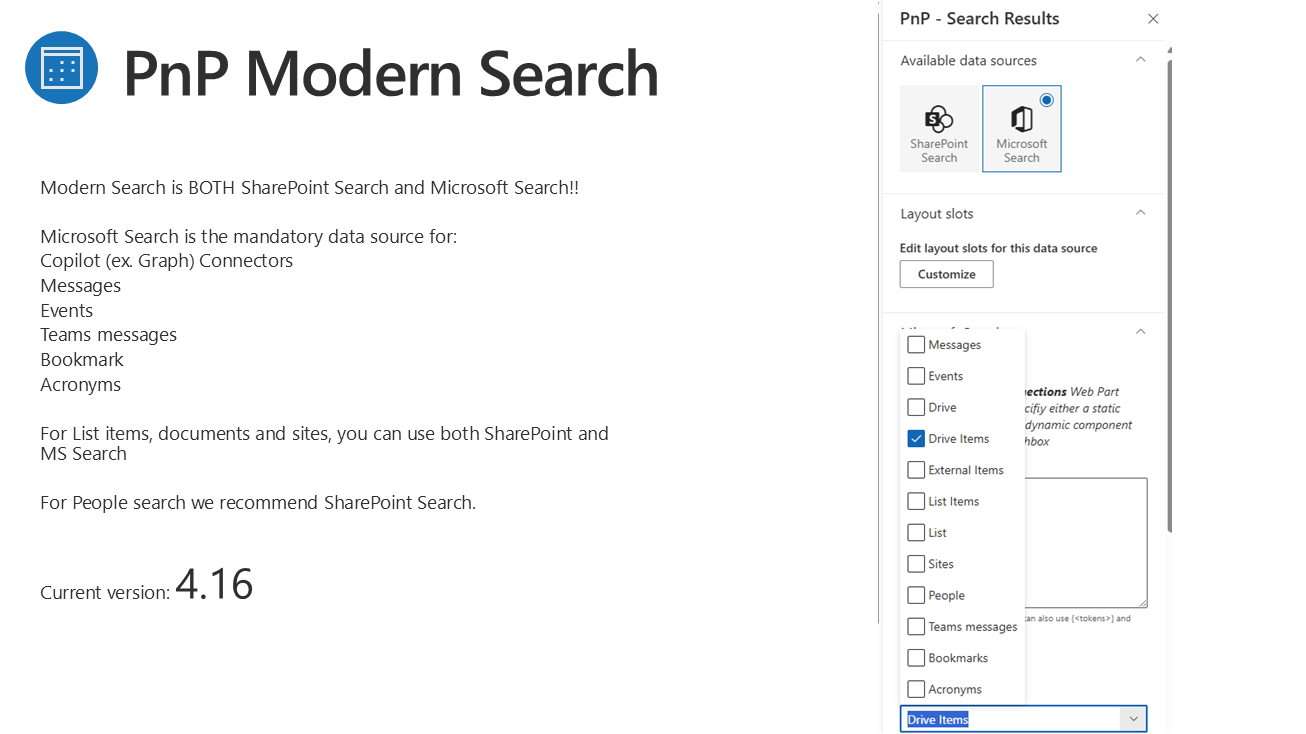This screenshot has width=1306, height=734.
Task: Check the Messages checkbox
Action: click(916, 345)
